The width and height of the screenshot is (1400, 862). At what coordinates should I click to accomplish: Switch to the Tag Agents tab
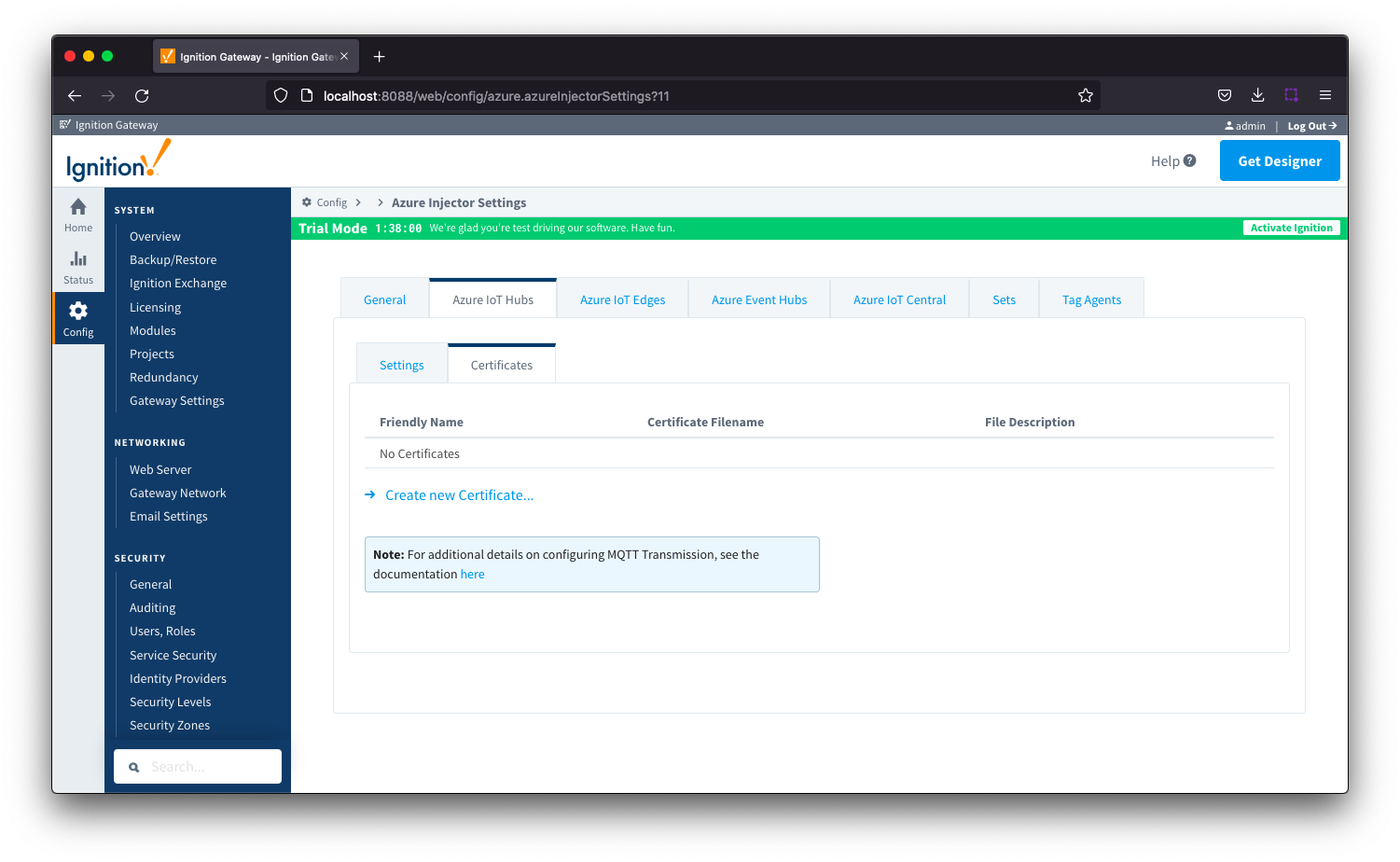point(1091,299)
